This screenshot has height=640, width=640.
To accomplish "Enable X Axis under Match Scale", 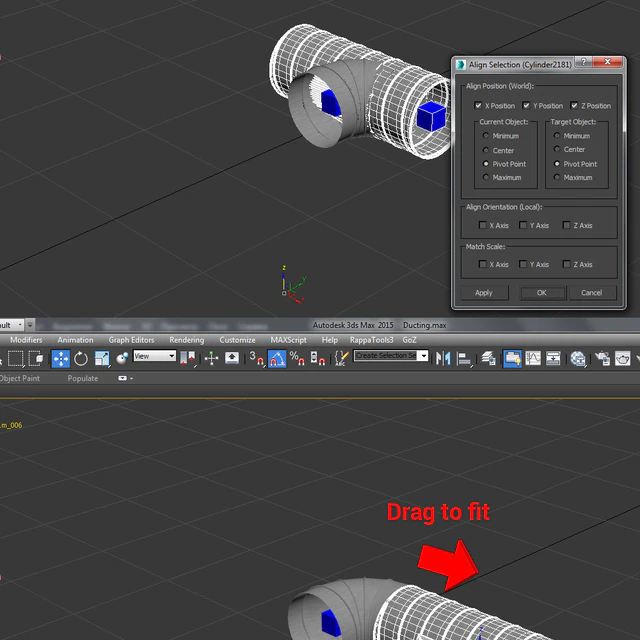I will pyautogui.click(x=482, y=264).
